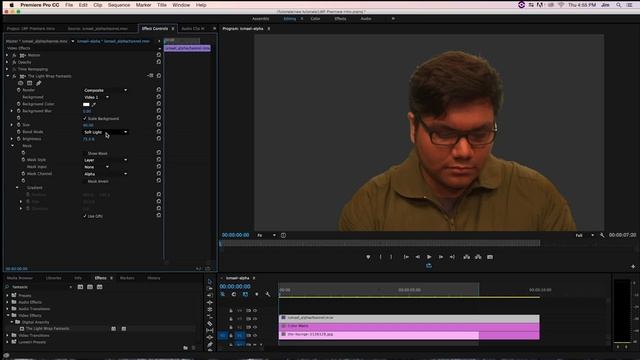Image resolution: width=640 pixels, height=360 pixels.
Task: Open the Marker menu
Action: point(143,5)
